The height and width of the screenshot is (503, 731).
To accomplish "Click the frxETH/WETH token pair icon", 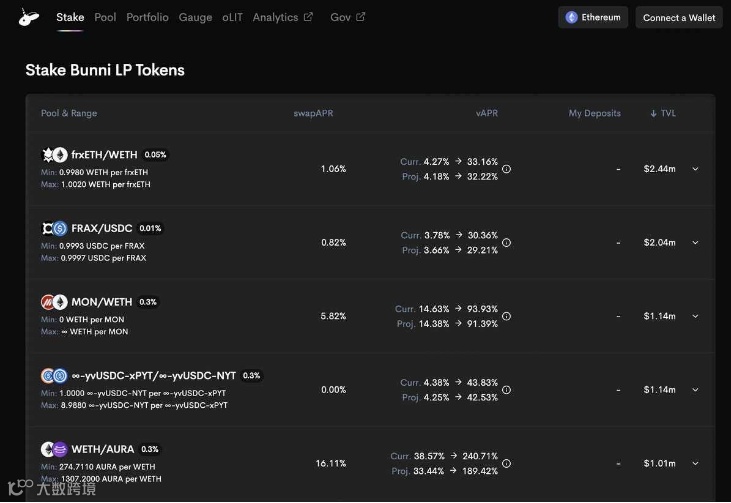I will [53, 155].
